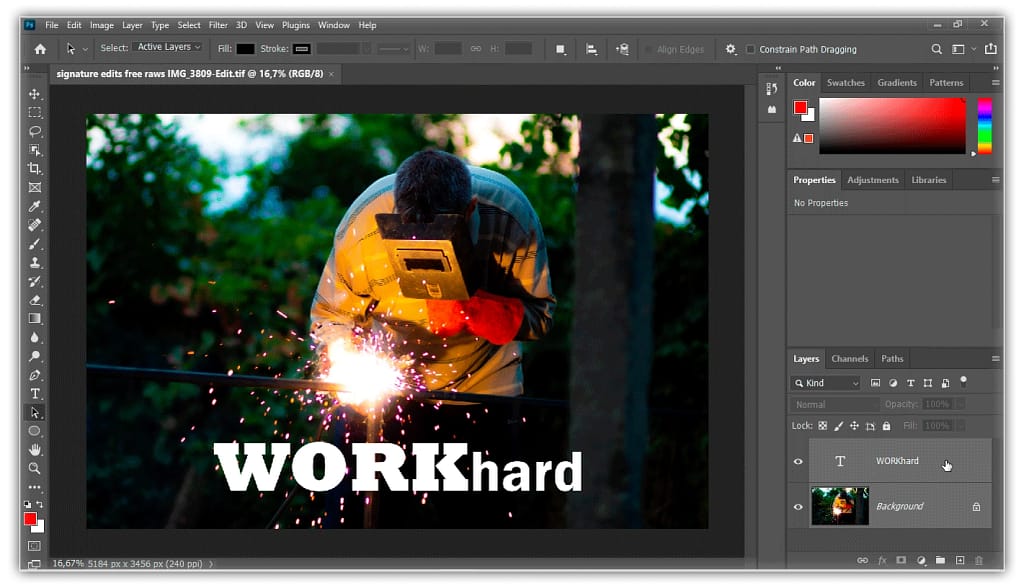Hide the Background layer
The width and height of the screenshot is (1024, 588).
coord(798,506)
